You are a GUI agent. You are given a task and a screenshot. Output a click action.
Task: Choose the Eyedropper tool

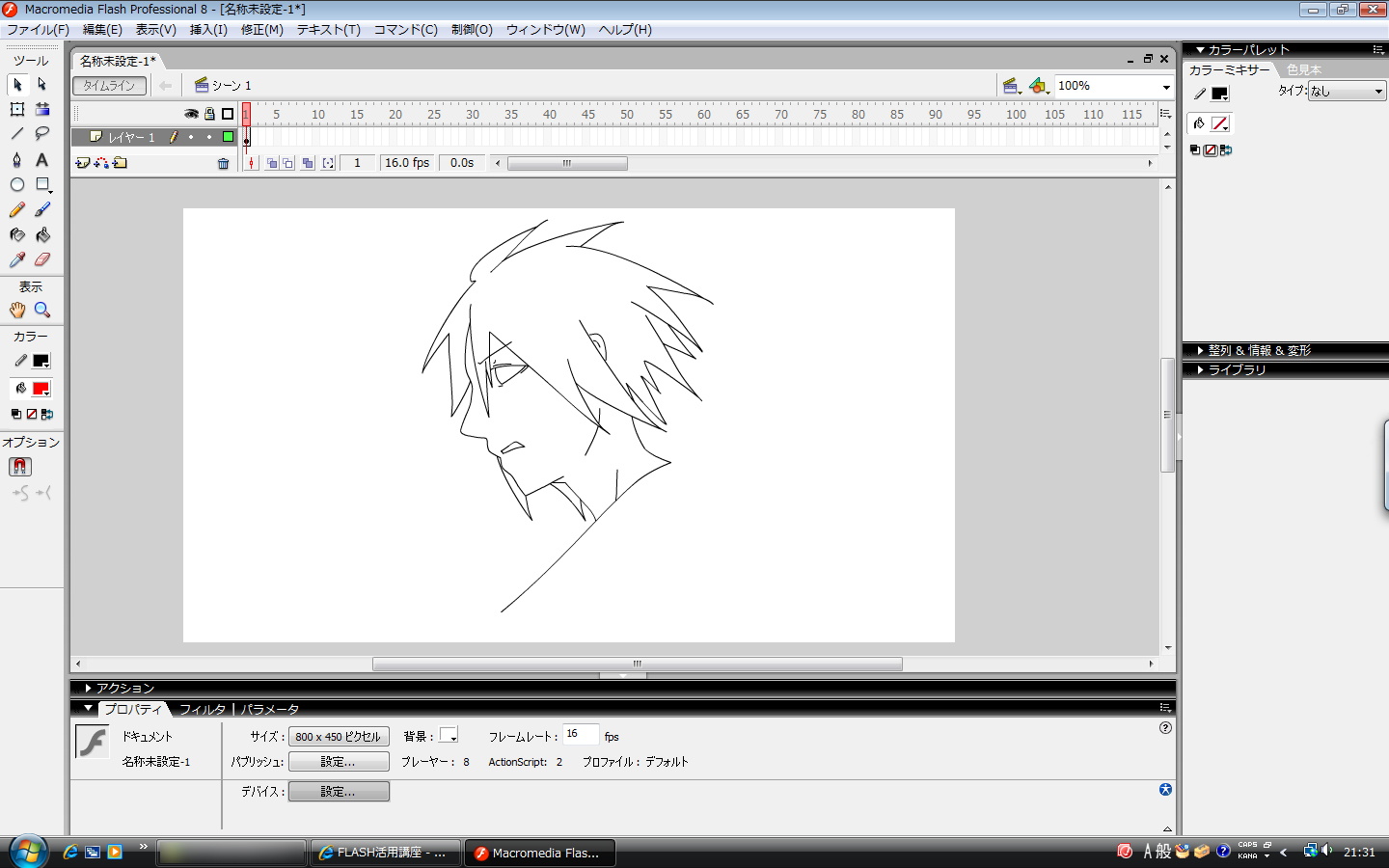[x=17, y=259]
